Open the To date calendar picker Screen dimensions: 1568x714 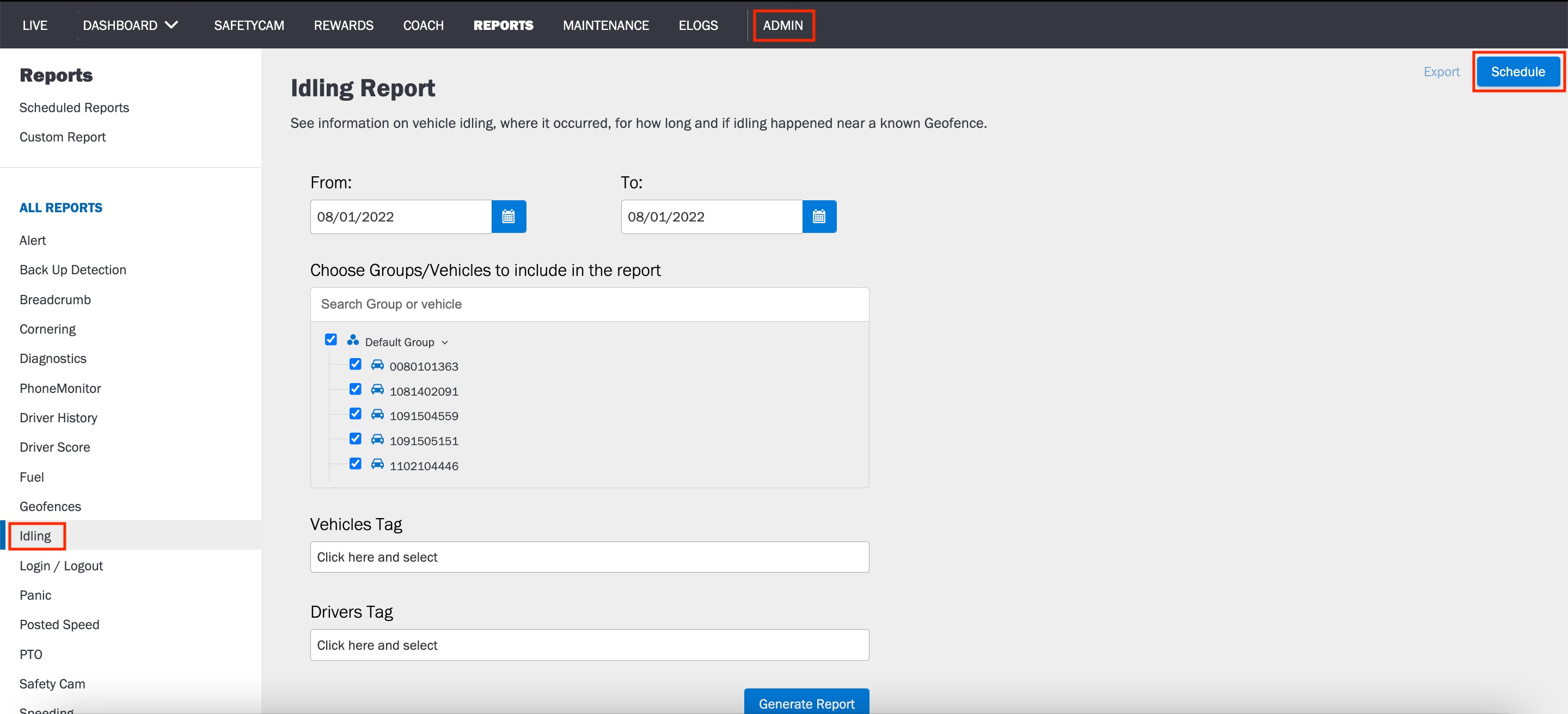click(x=819, y=217)
